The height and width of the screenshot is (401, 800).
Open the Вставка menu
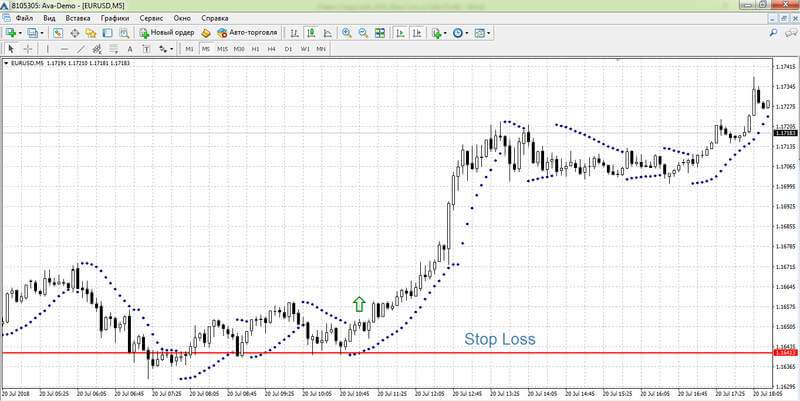(78, 18)
